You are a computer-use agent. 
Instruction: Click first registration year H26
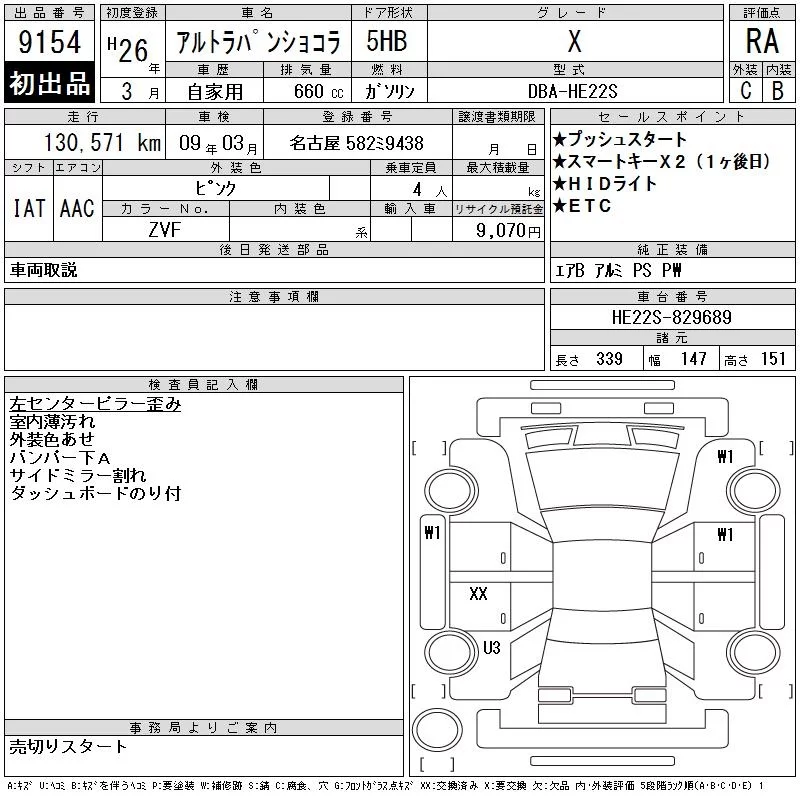[128, 49]
